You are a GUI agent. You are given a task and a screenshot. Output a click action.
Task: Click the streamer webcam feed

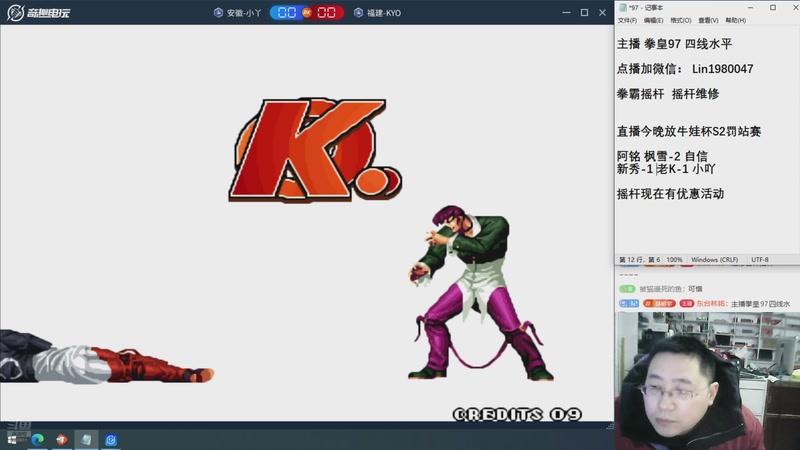pyautogui.click(x=707, y=381)
